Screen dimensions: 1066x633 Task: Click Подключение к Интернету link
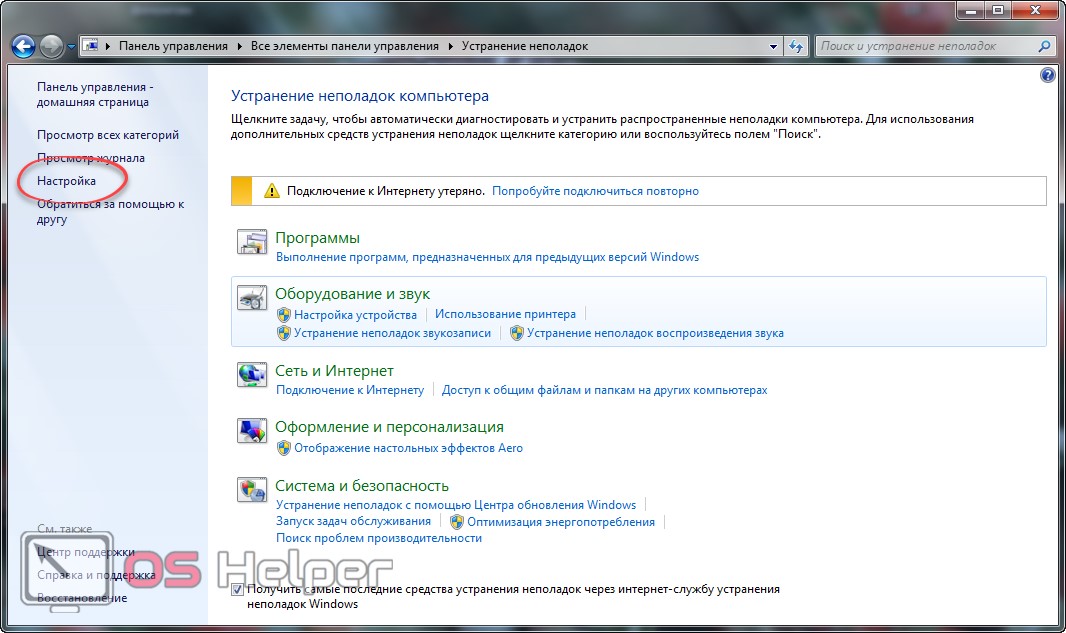click(349, 390)
